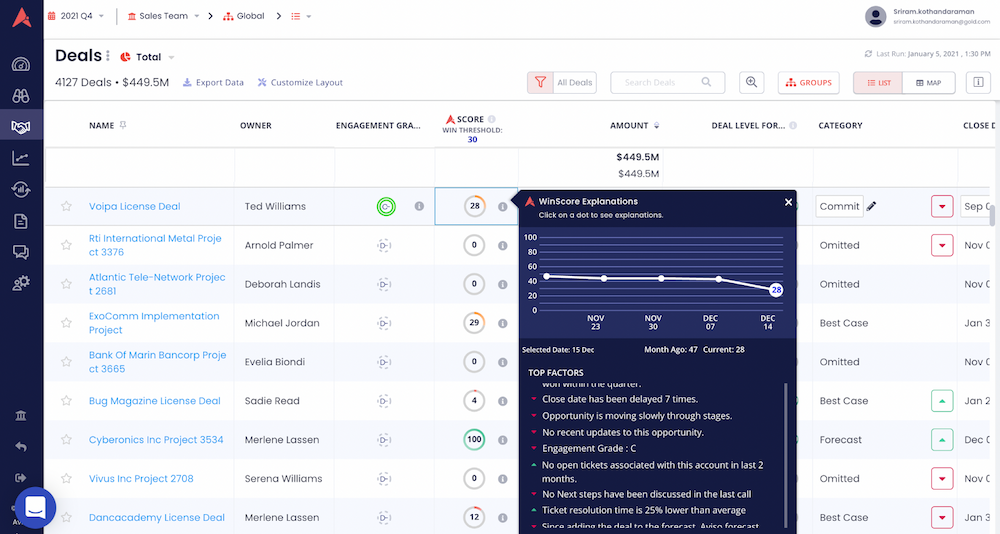Viewport: 1000px width, 534px height.
Task: Star the Dancacademy License Deal row
Action: pyautogui.click(x=66, y=517)
